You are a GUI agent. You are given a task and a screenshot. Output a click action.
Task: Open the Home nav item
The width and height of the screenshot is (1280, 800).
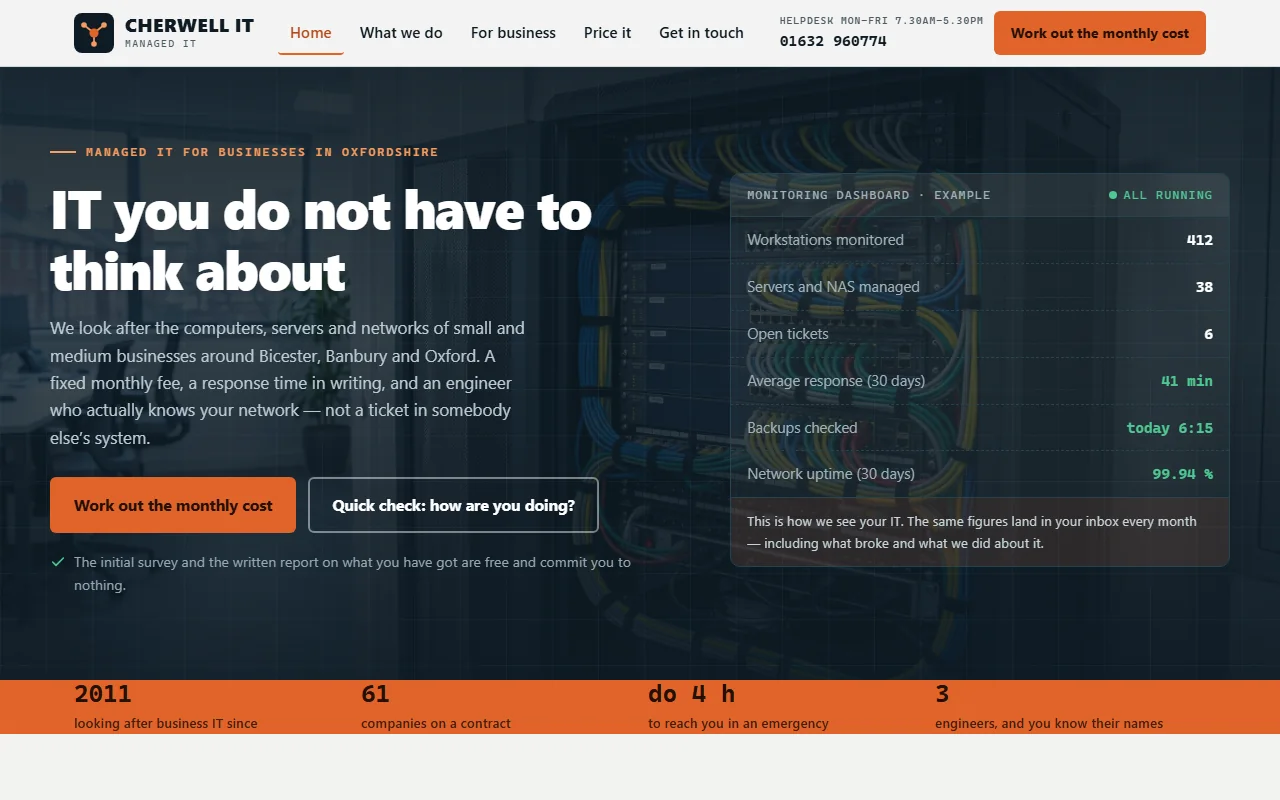311,33
